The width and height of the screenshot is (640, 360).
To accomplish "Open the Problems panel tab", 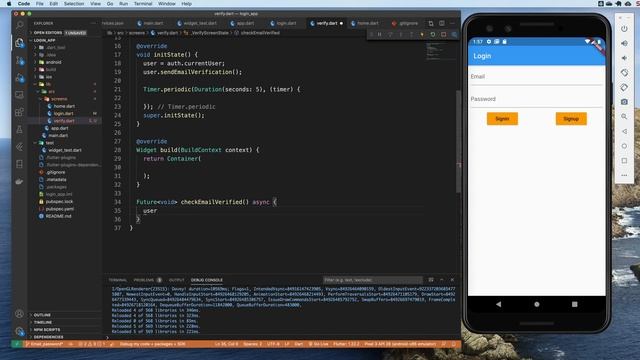I will pos(144,280).
